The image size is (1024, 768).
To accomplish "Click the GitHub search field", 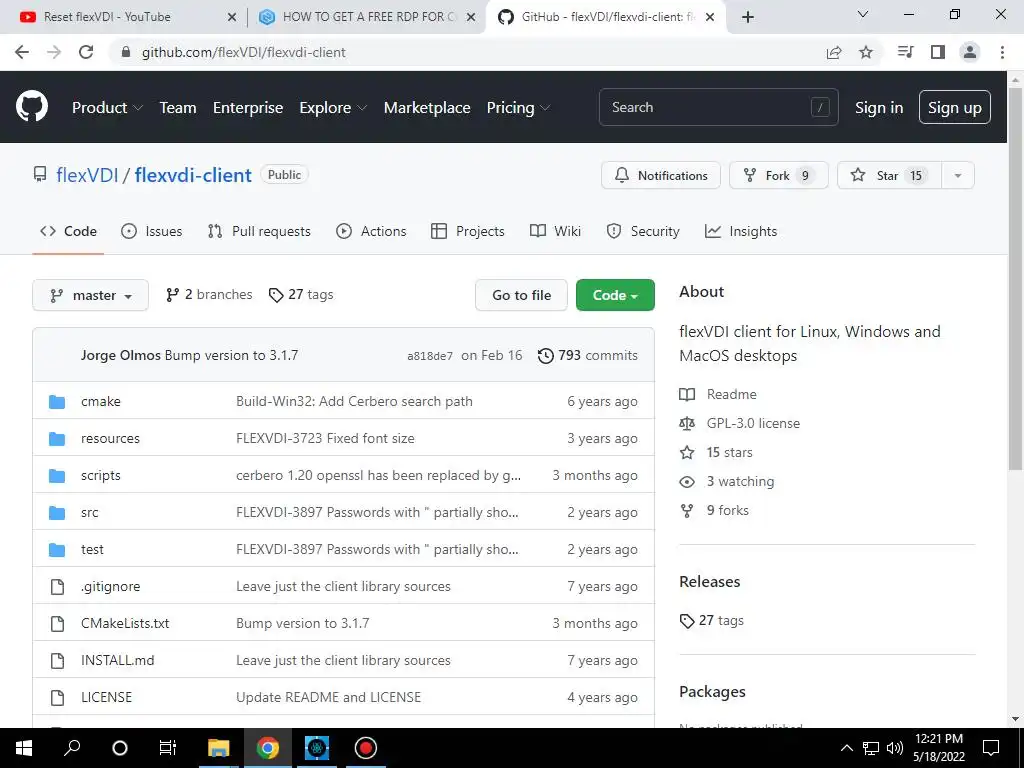I will 718,107.
